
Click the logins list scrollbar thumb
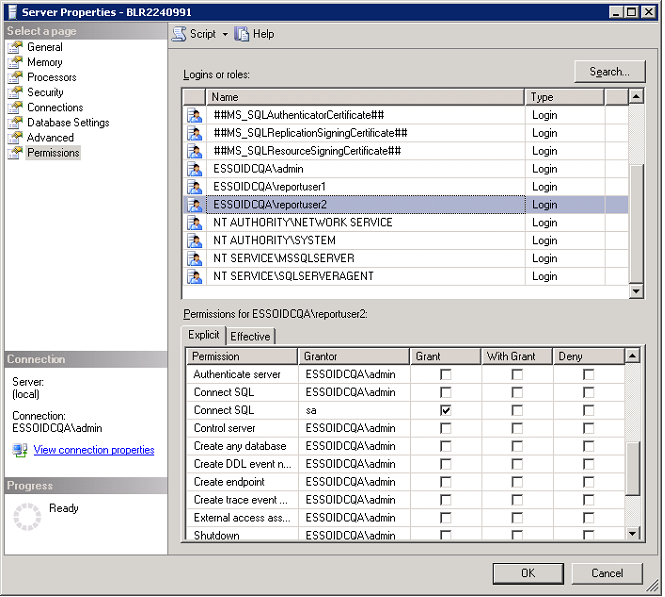tap(636, 223)
